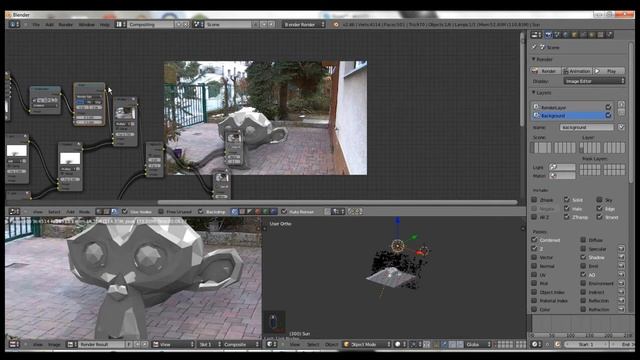Open the Composite layer dropdown in image editor
Image resolution: width=640 pixels, height=360 pixels.
pos(241,344)
